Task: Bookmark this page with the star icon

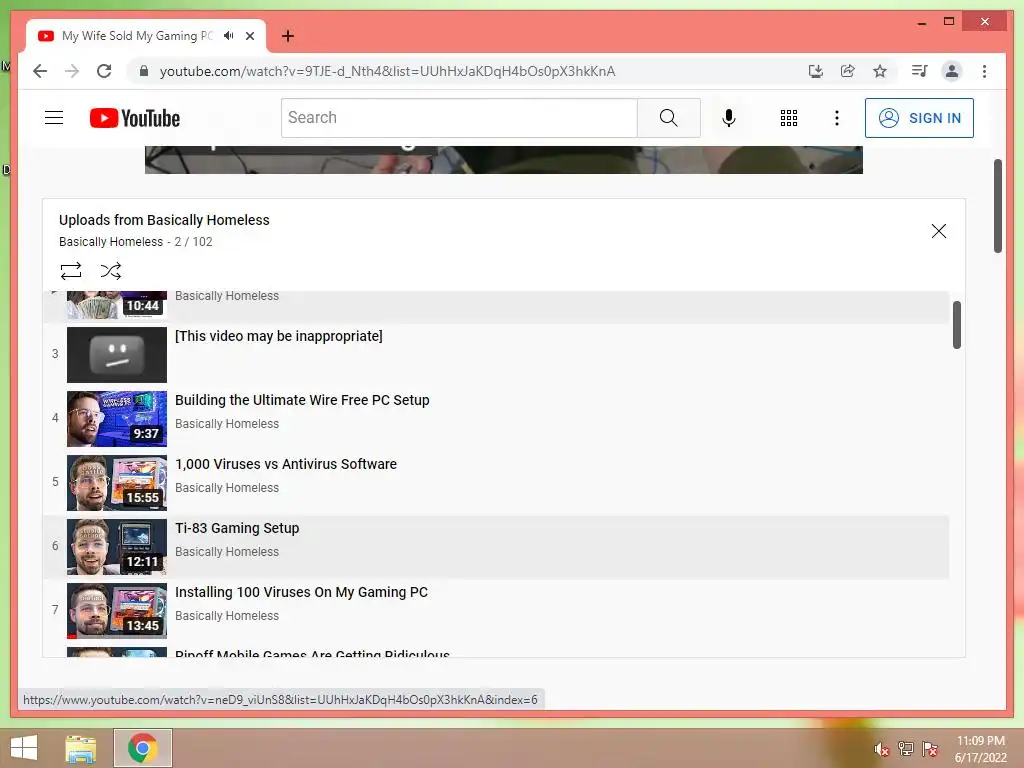Action: coord(880,71)
